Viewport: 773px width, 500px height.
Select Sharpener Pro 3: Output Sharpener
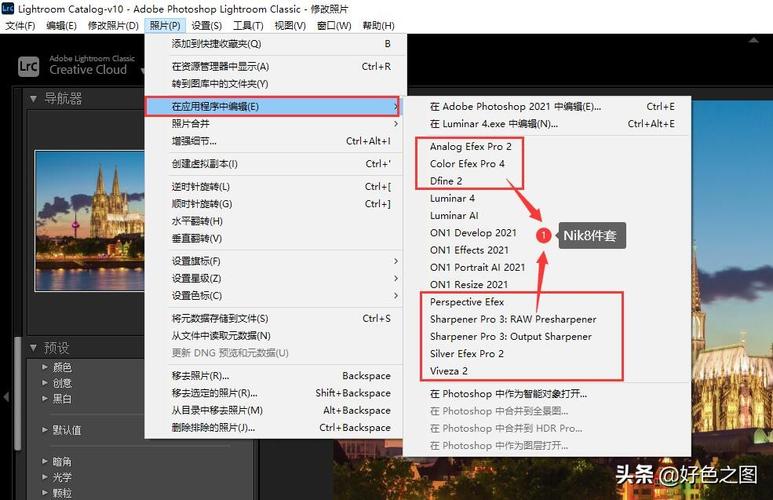tap(547, 336)
